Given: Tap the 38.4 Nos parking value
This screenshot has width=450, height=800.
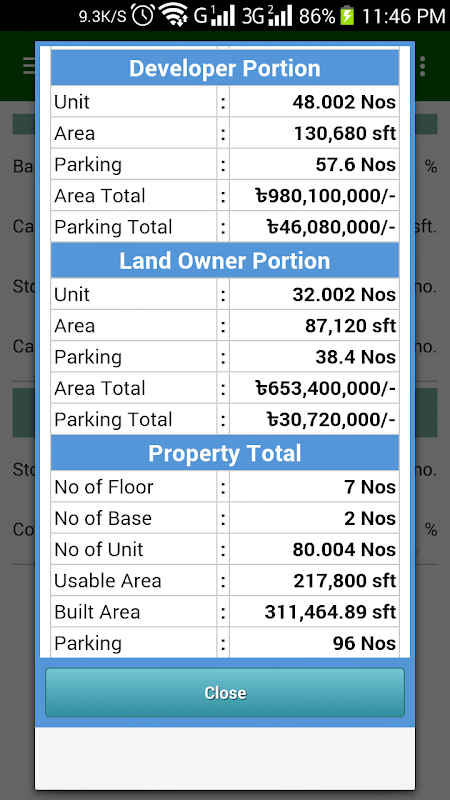Looking at the screenshot, I should (x=356, y=357).
